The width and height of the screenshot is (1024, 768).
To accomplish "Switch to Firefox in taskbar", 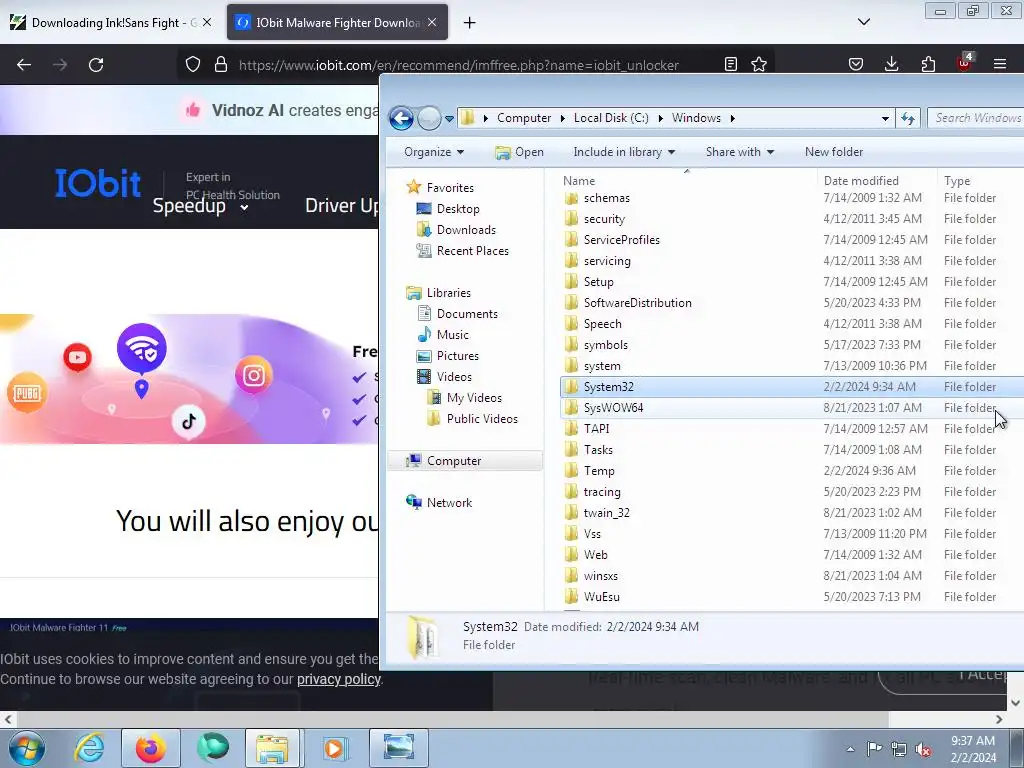I will pyautogui.click(x=151, y=748).
